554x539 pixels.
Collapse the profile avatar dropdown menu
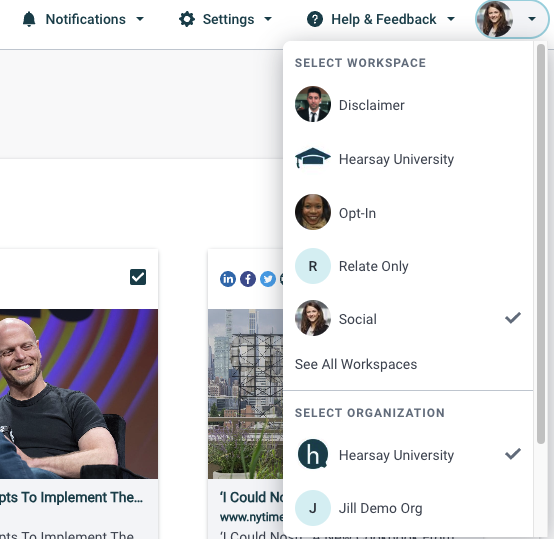click(512, 19)
